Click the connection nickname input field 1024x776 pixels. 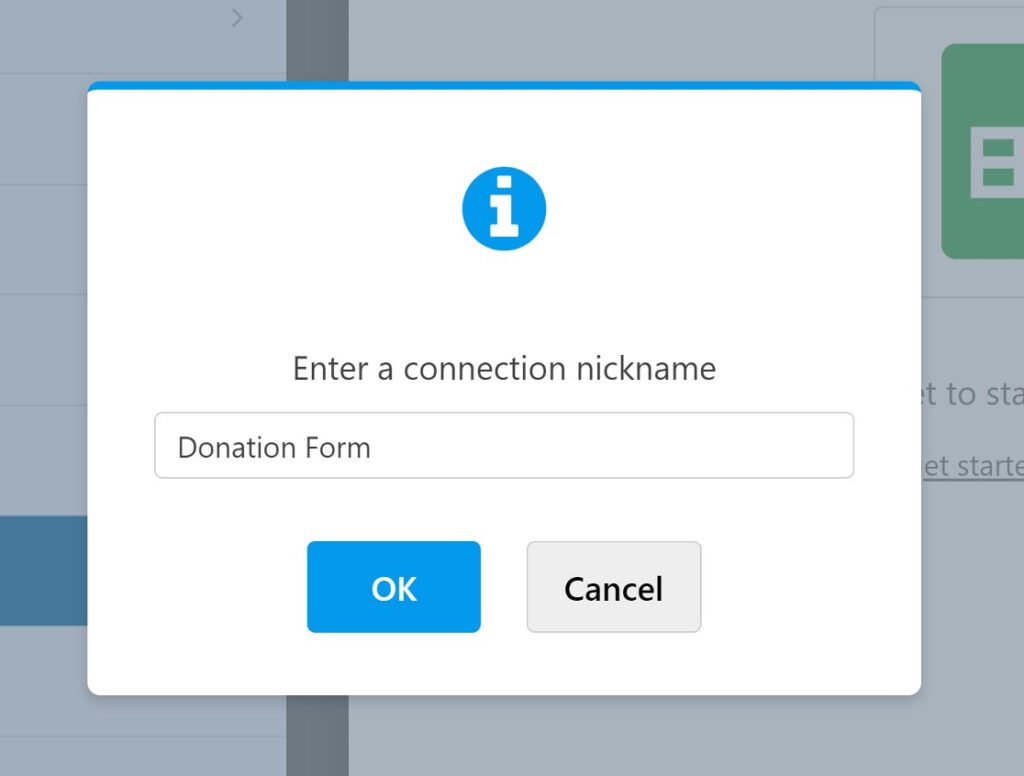pos(504,445)
